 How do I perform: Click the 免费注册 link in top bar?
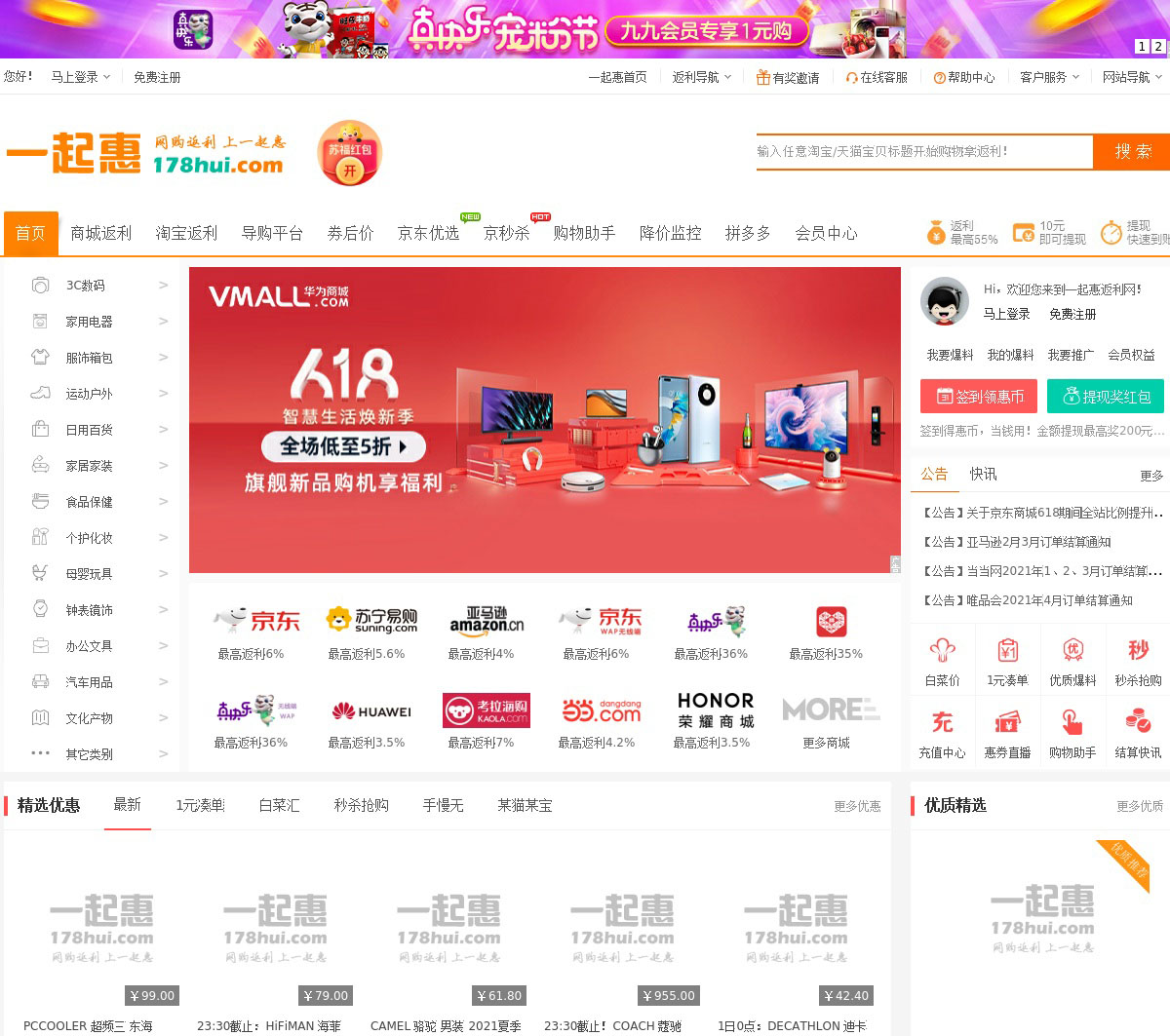[157, 77]
